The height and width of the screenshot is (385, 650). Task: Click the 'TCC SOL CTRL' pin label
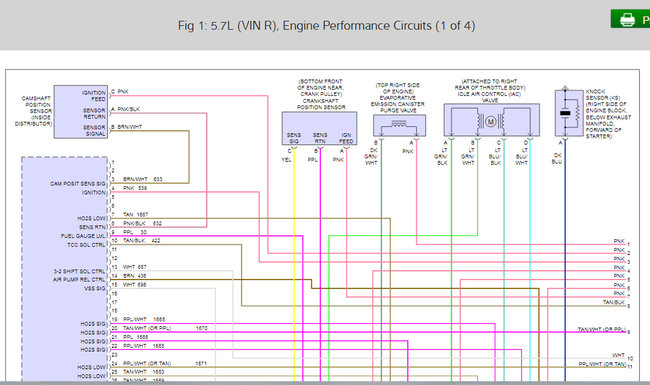(86, 245)
